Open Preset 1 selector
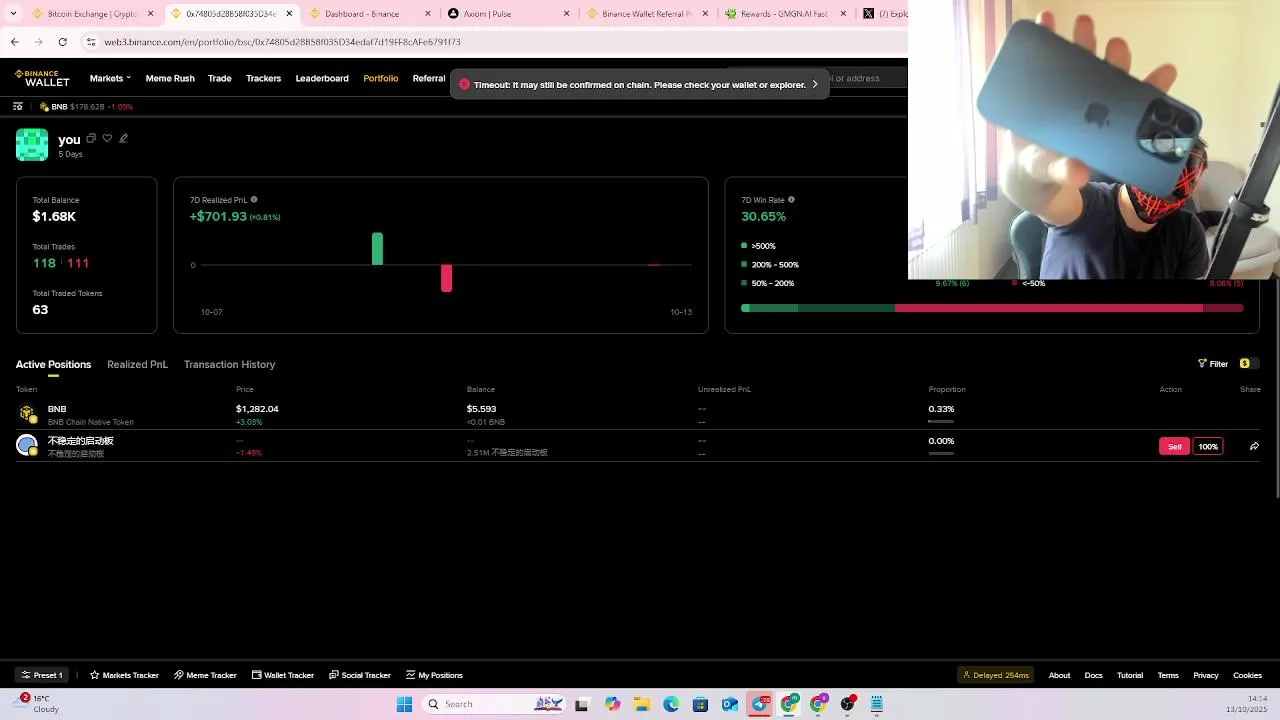1280x720 pixels. click(42, 675)
